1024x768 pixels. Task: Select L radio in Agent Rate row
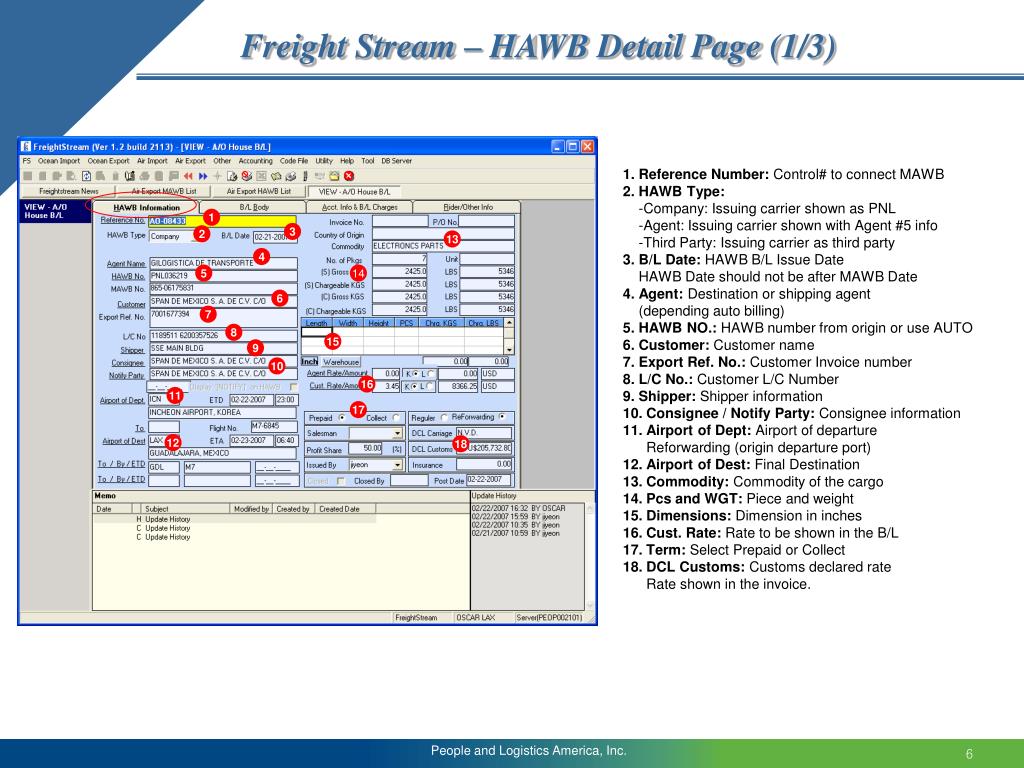431,374
